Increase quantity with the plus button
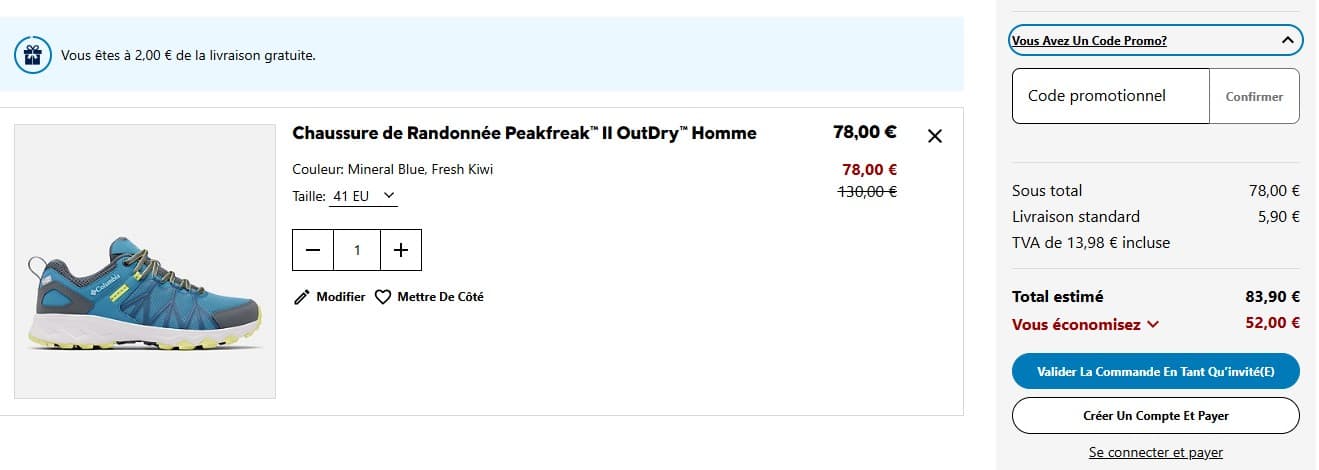The image size is (1319, 470). 401,250
